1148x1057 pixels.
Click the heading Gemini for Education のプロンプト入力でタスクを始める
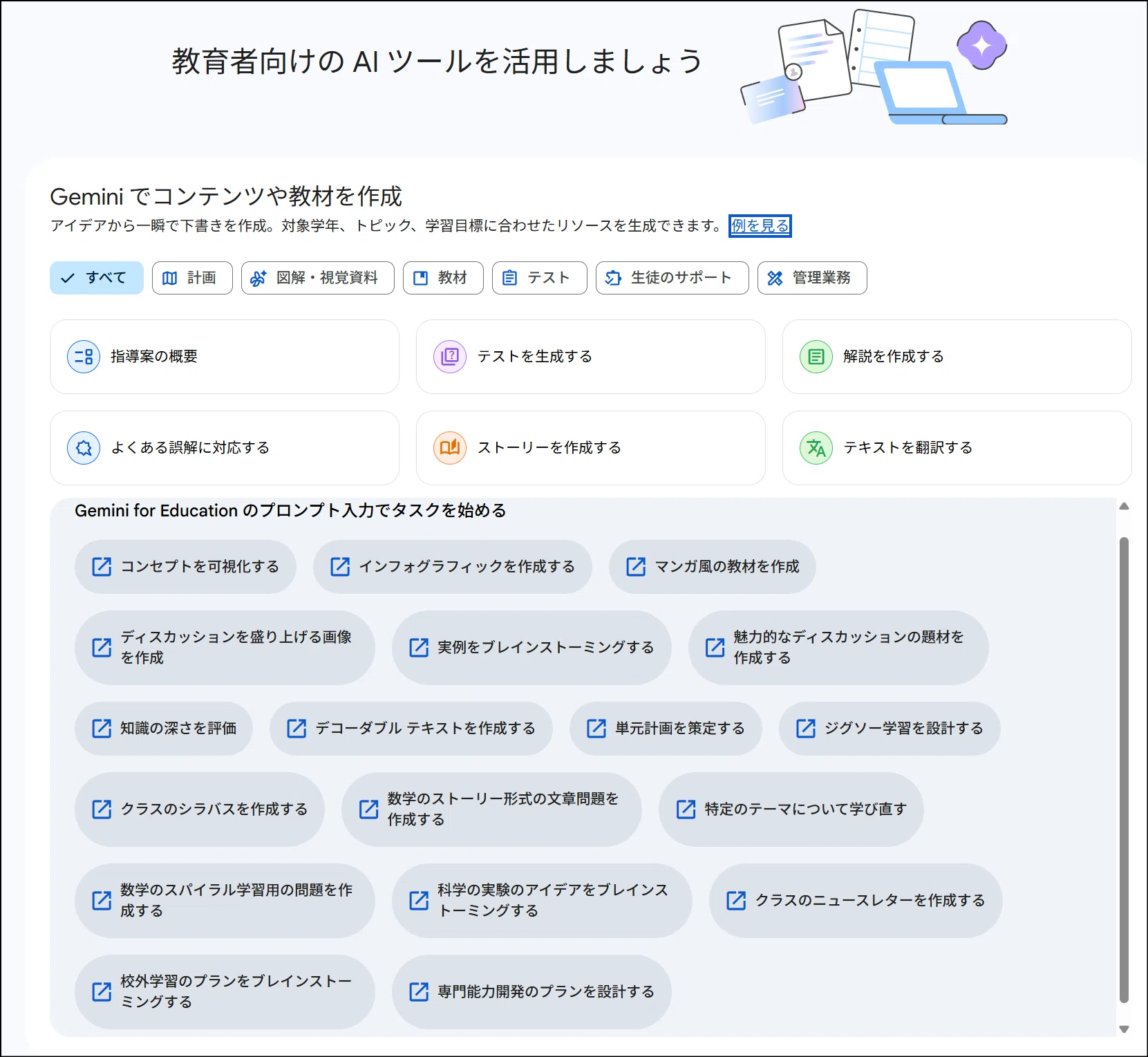coord(290,511)
